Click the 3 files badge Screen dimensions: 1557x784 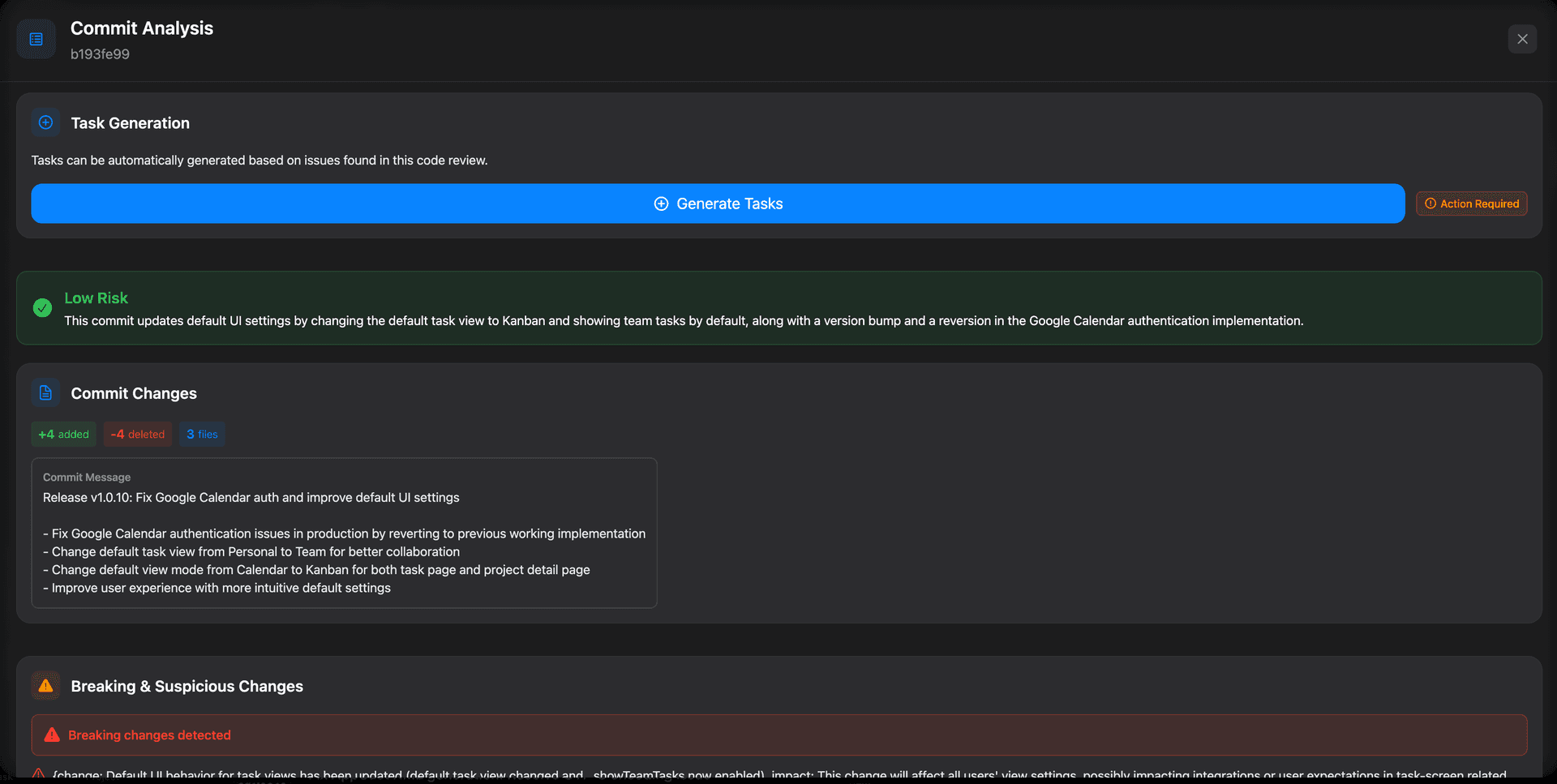pyautogui.click(x=202, y=435)
